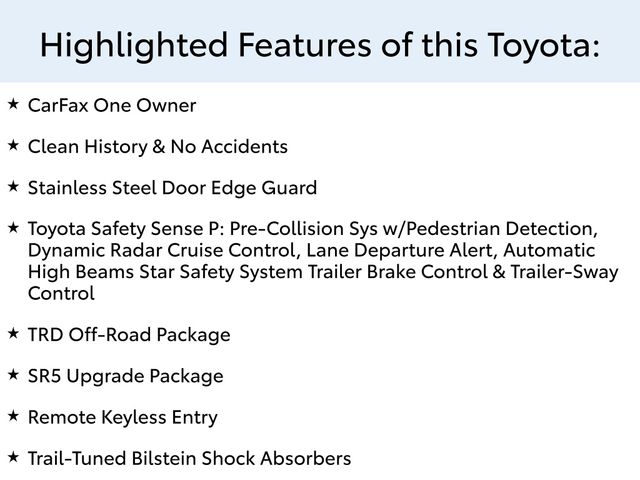Click the Highlighted Features of this Toyota heading
Image resolution: width=640 pixels, height=480 pixels.
pyautogui.click(x=320, y=44)
